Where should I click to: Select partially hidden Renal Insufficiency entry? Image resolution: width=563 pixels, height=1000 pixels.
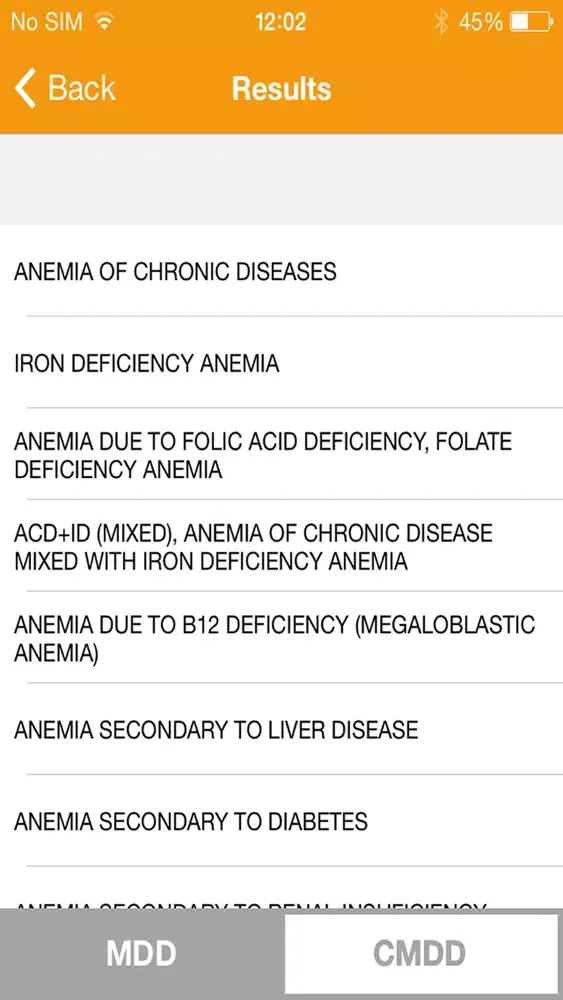281,889
